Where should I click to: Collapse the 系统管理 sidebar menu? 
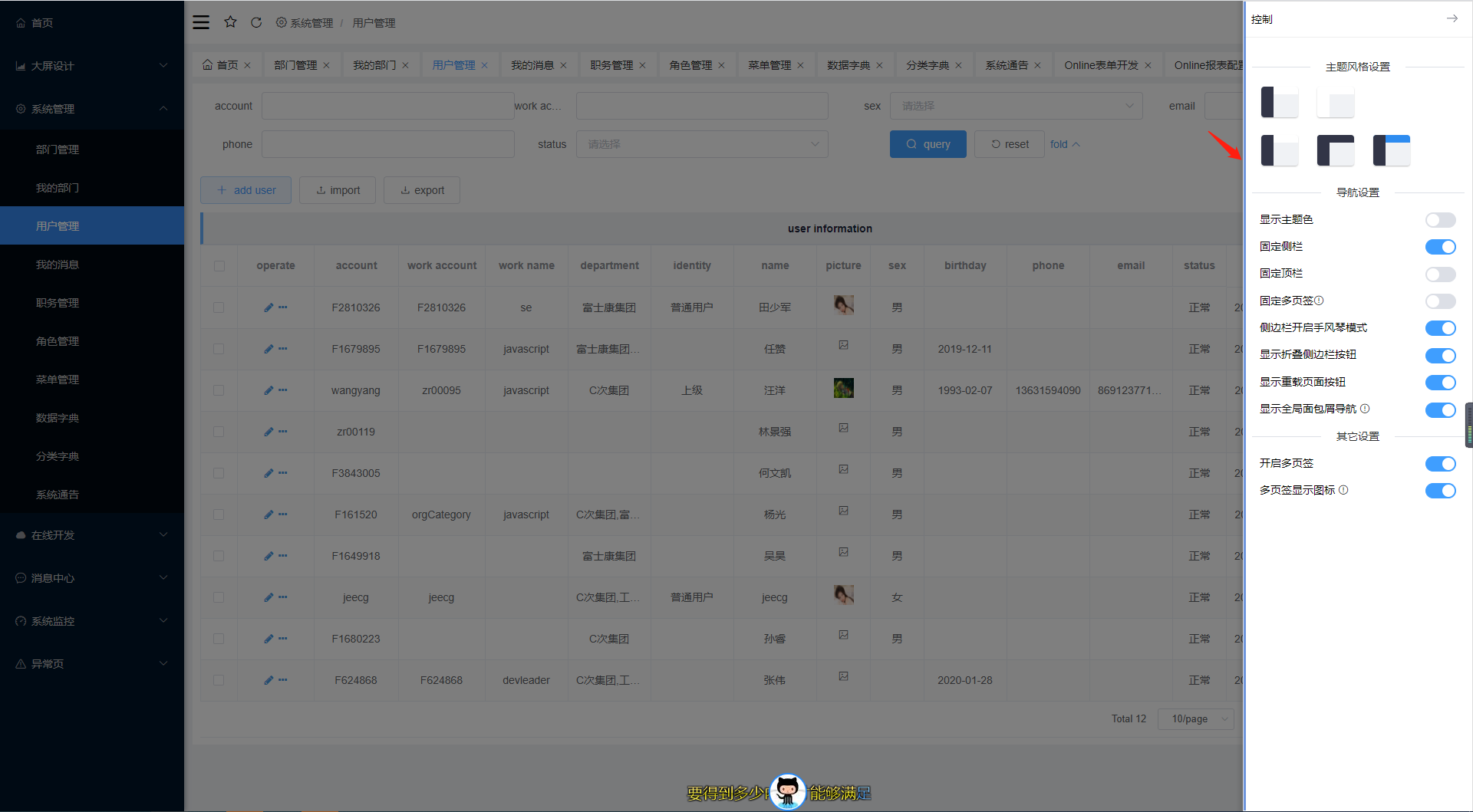(92, 109)
